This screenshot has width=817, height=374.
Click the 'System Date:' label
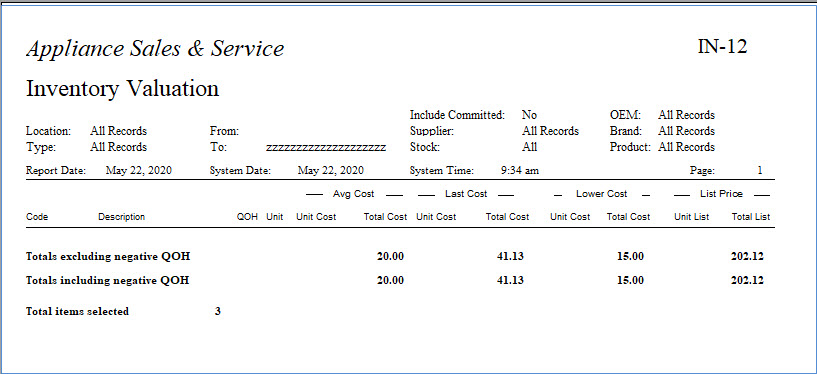tap(240, 170)
